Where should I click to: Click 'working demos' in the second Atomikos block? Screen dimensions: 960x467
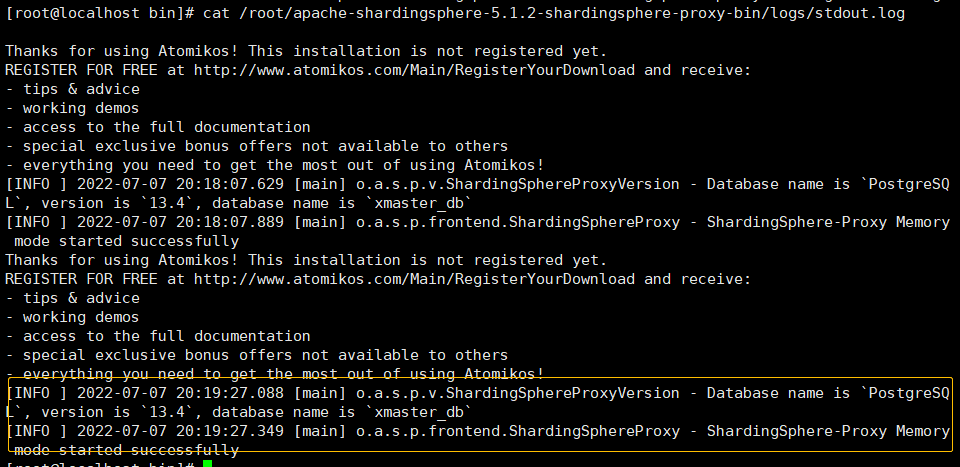coord(80,317)
